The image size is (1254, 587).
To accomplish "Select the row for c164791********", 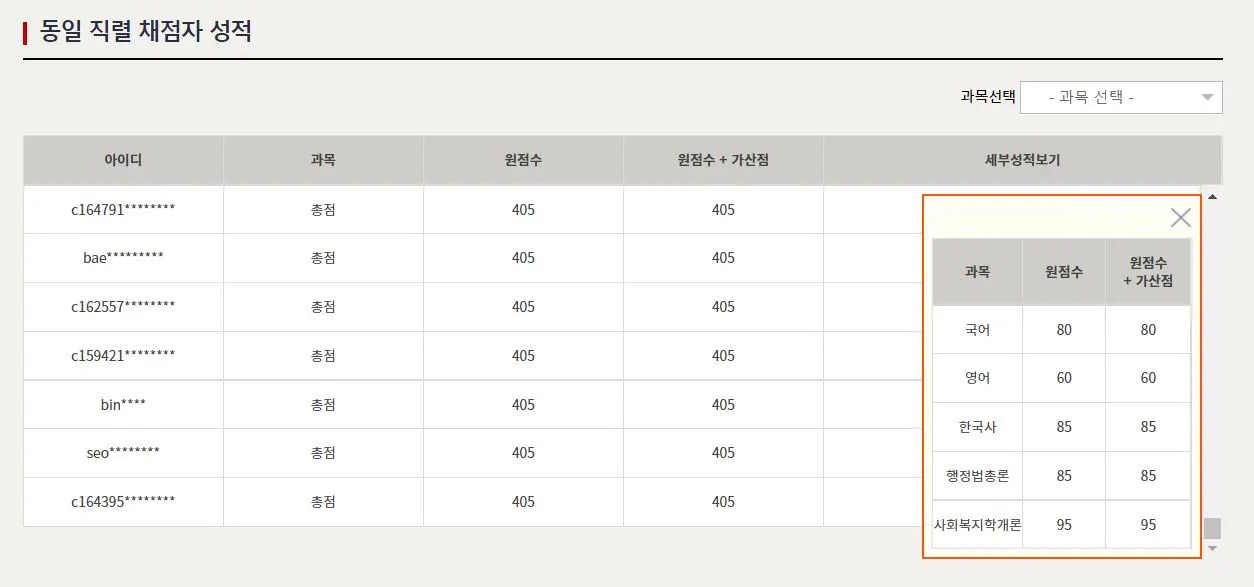I will point(123,210).
